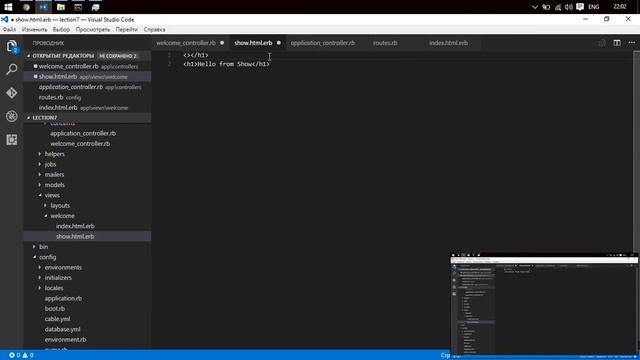Open the Файл menu
Screen dimensions: 640x360
point(9,29)
